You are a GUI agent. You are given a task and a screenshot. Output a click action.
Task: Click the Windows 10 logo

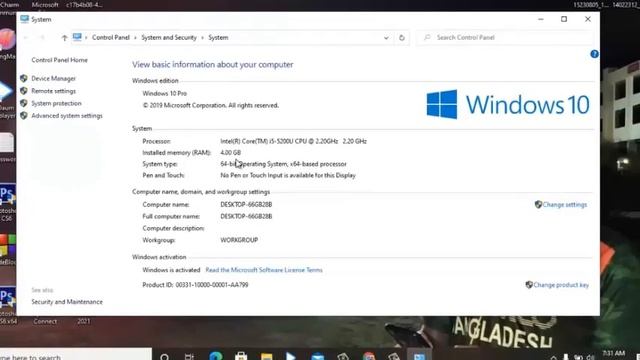click(508, 104)
